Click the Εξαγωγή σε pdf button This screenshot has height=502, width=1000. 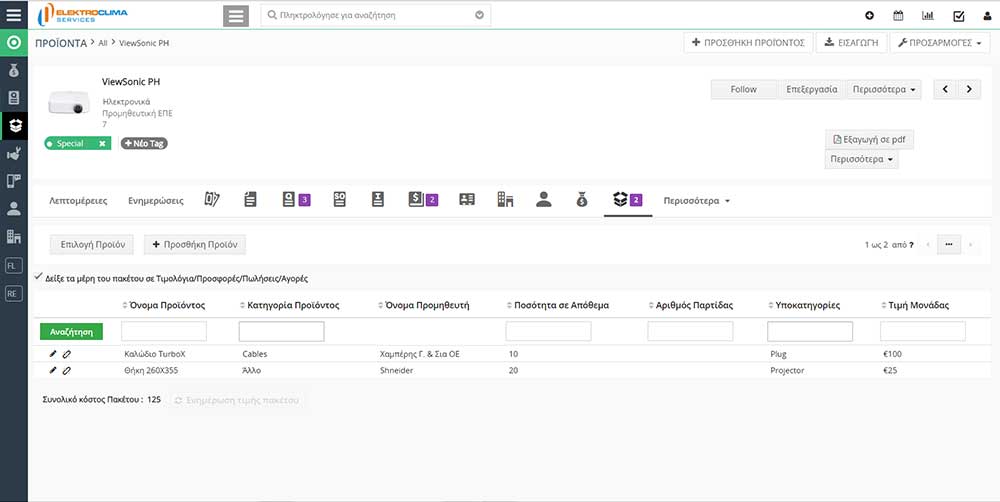[869, 139]
